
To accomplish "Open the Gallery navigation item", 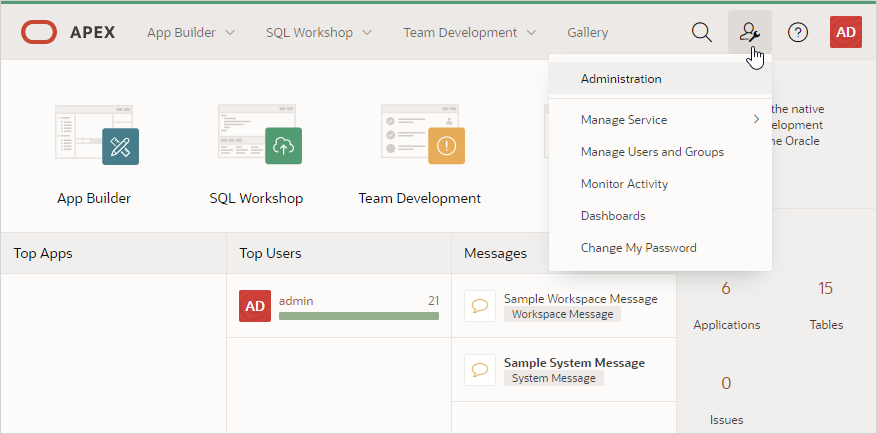I will pos(587,32).
